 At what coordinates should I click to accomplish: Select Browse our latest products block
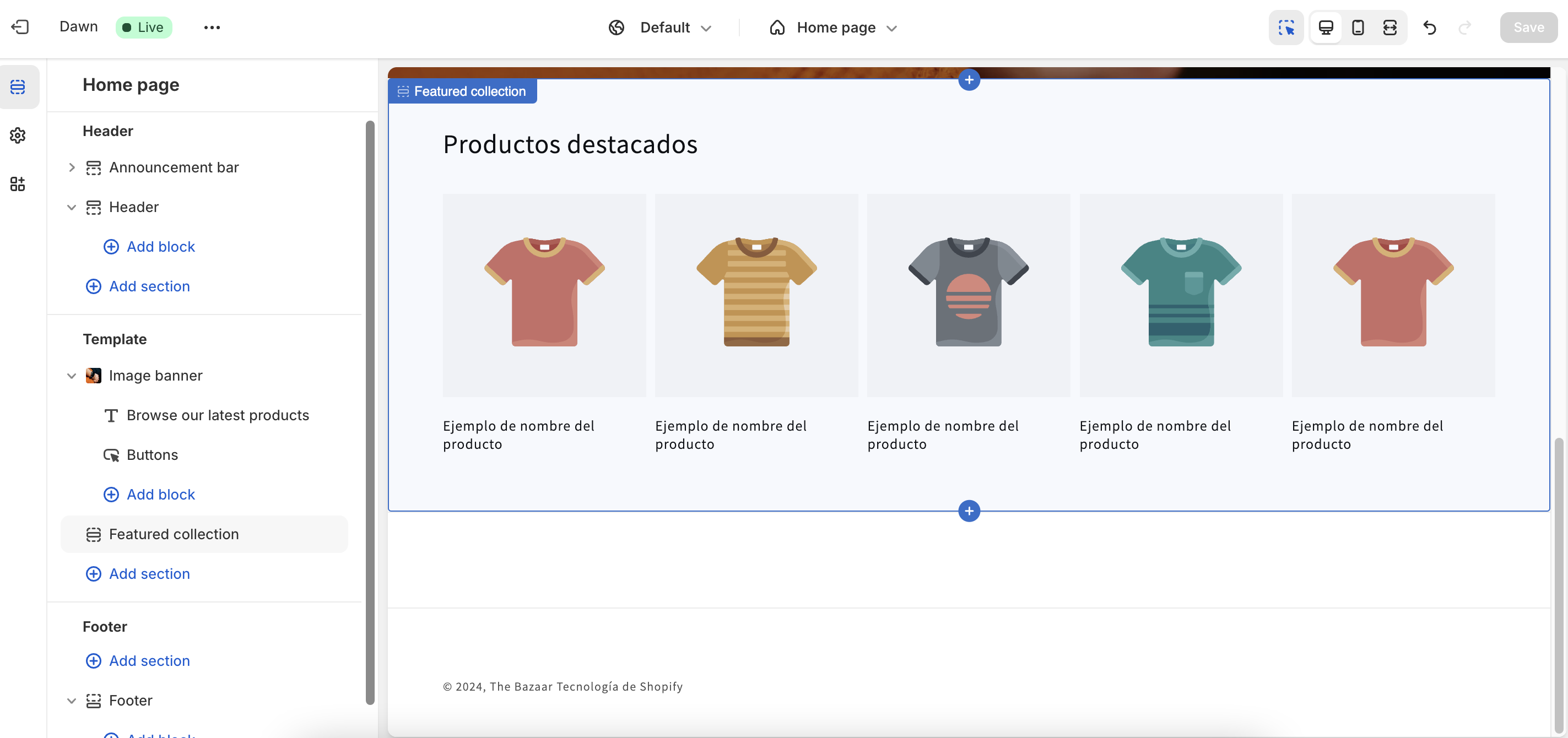tap(217, 415)
